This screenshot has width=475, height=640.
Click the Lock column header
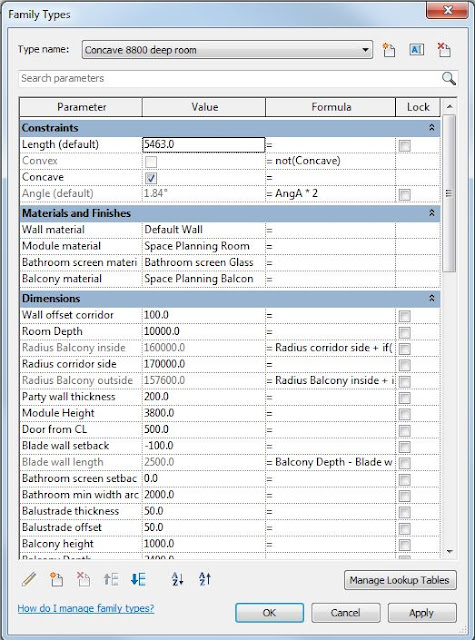[x=418, y=107]
